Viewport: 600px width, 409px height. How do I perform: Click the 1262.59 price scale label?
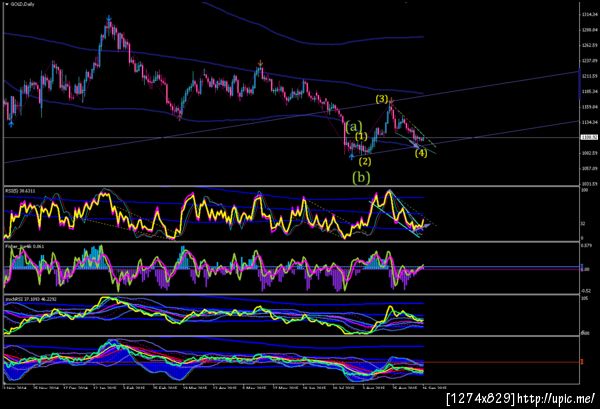pos(590,45)
